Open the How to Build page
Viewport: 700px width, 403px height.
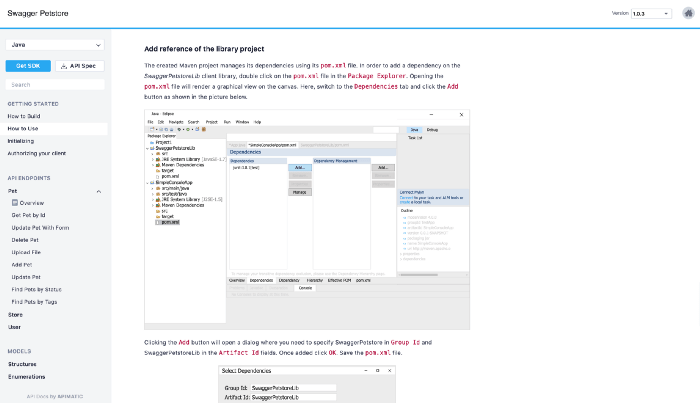tap(24, 116)
